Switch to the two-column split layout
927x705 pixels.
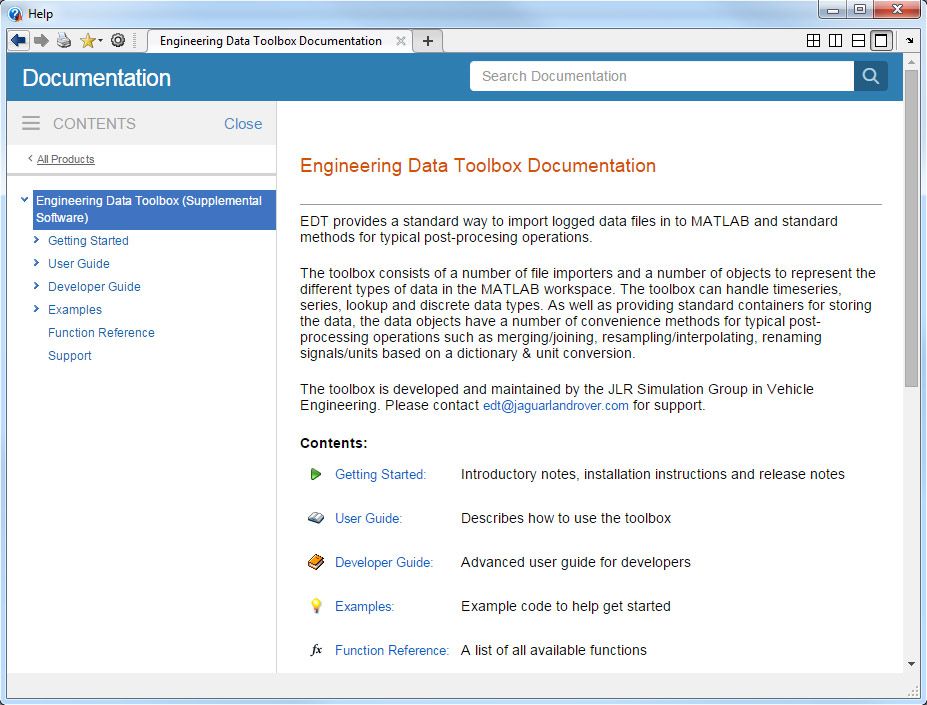pos(835,39)
